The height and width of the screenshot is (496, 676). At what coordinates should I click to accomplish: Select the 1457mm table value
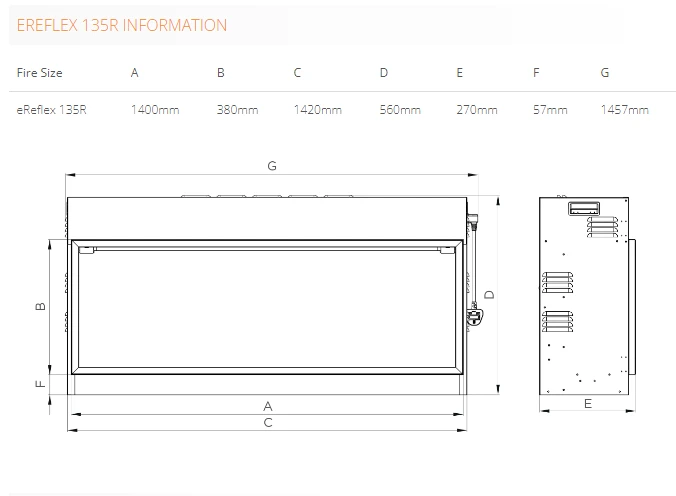point(624,109)
